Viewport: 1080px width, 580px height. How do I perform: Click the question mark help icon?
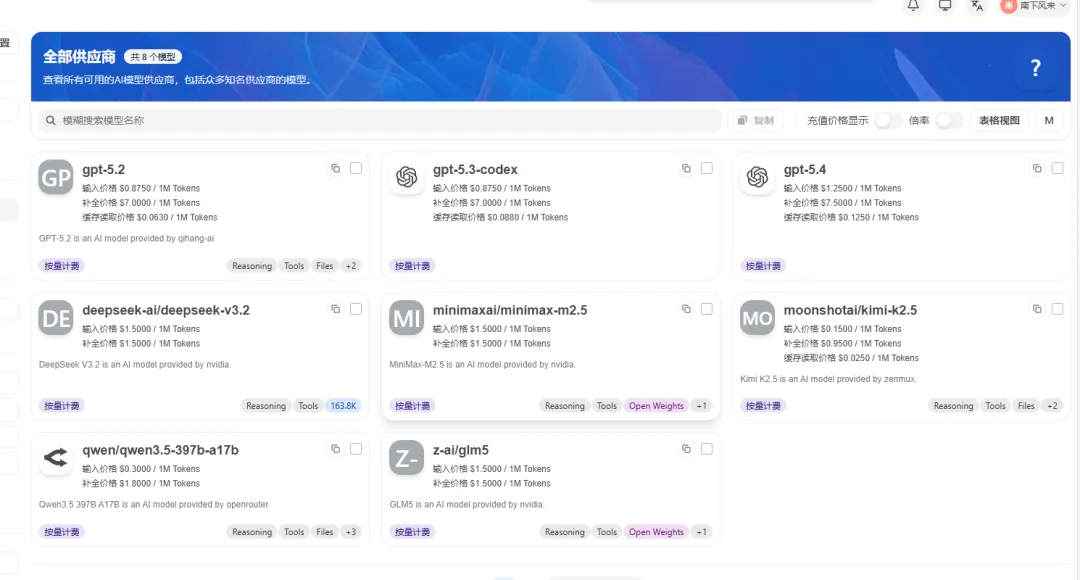[1035, 68]
